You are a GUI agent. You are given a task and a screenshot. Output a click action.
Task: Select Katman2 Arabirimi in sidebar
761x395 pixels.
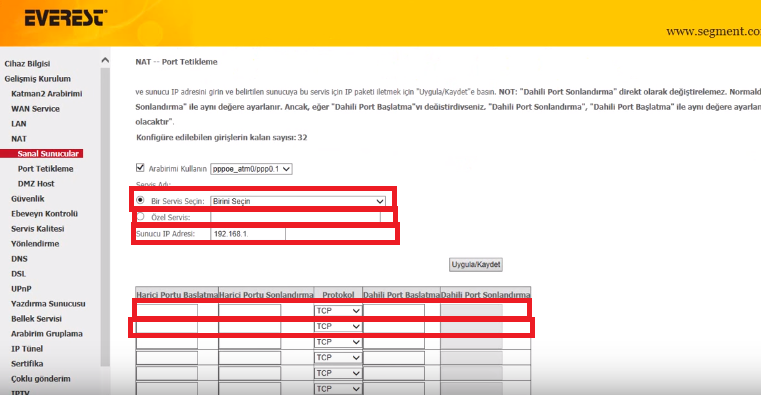pyautogui.click(x=47, y=94)
